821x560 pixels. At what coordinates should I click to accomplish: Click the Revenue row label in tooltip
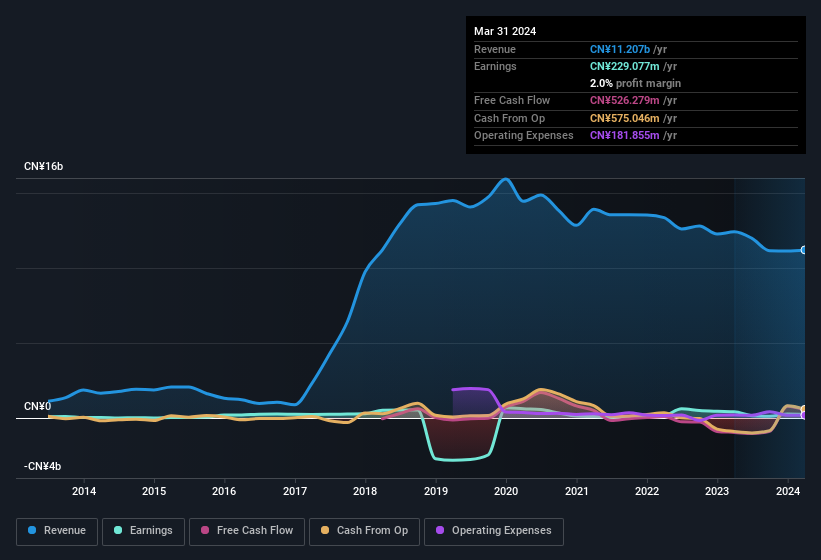495,49
